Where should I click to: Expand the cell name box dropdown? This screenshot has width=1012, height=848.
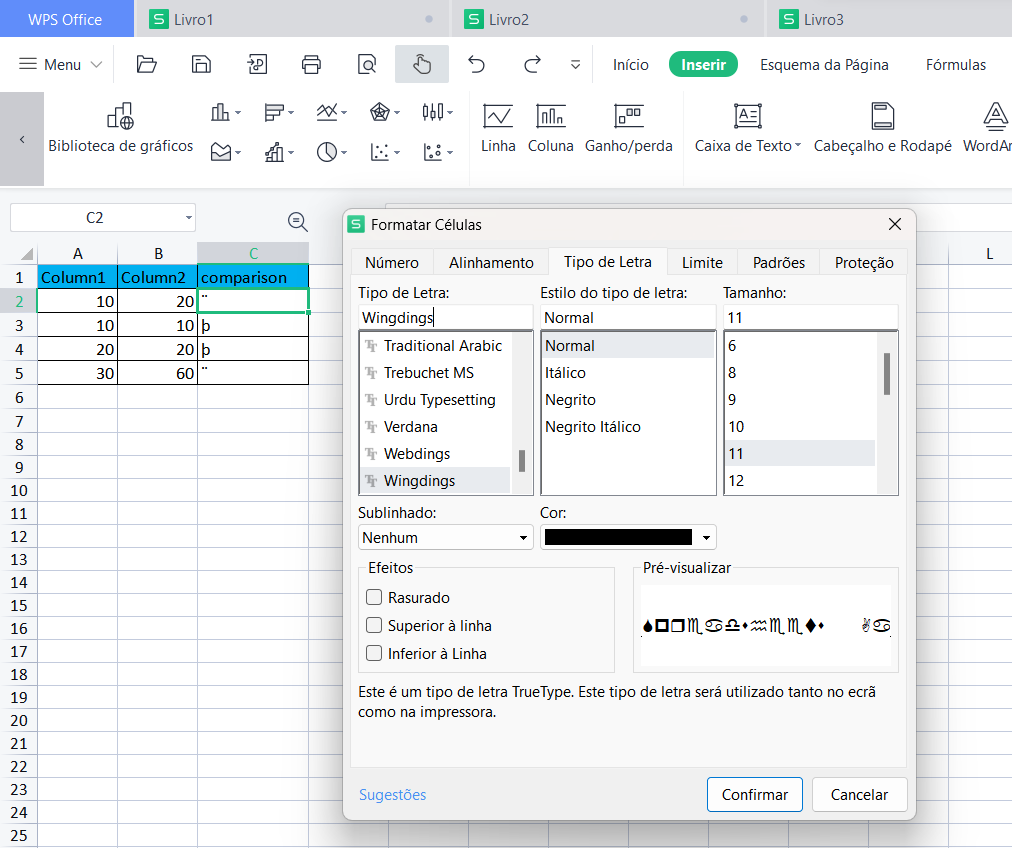pyautogui.click(x=188, y=218)
